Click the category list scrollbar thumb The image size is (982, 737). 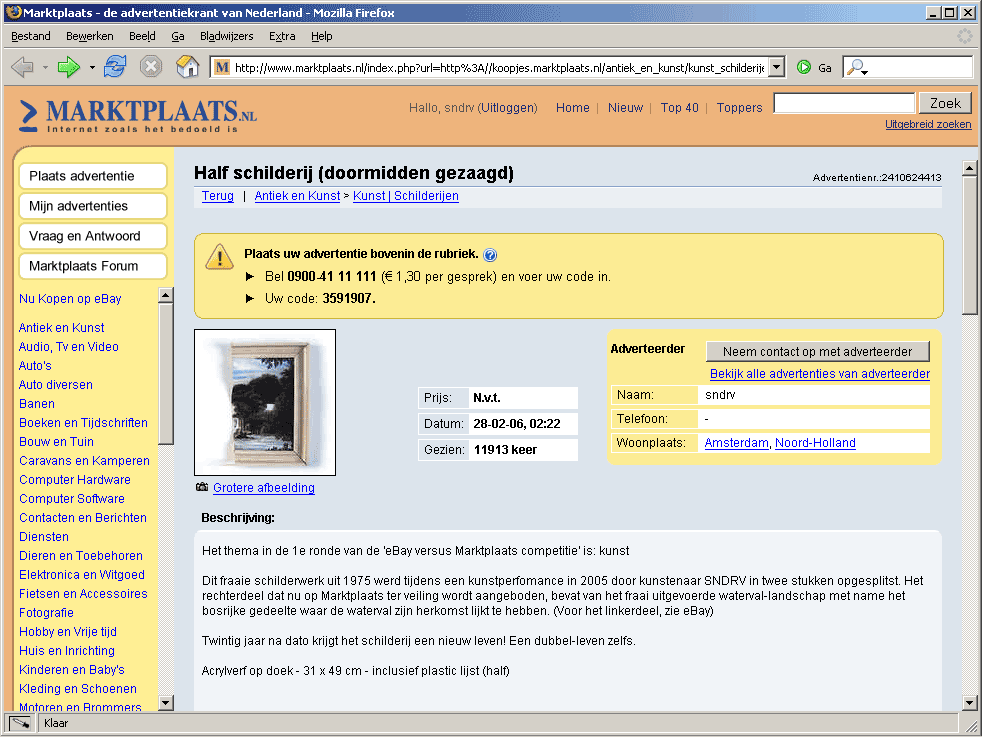(165, 374)
